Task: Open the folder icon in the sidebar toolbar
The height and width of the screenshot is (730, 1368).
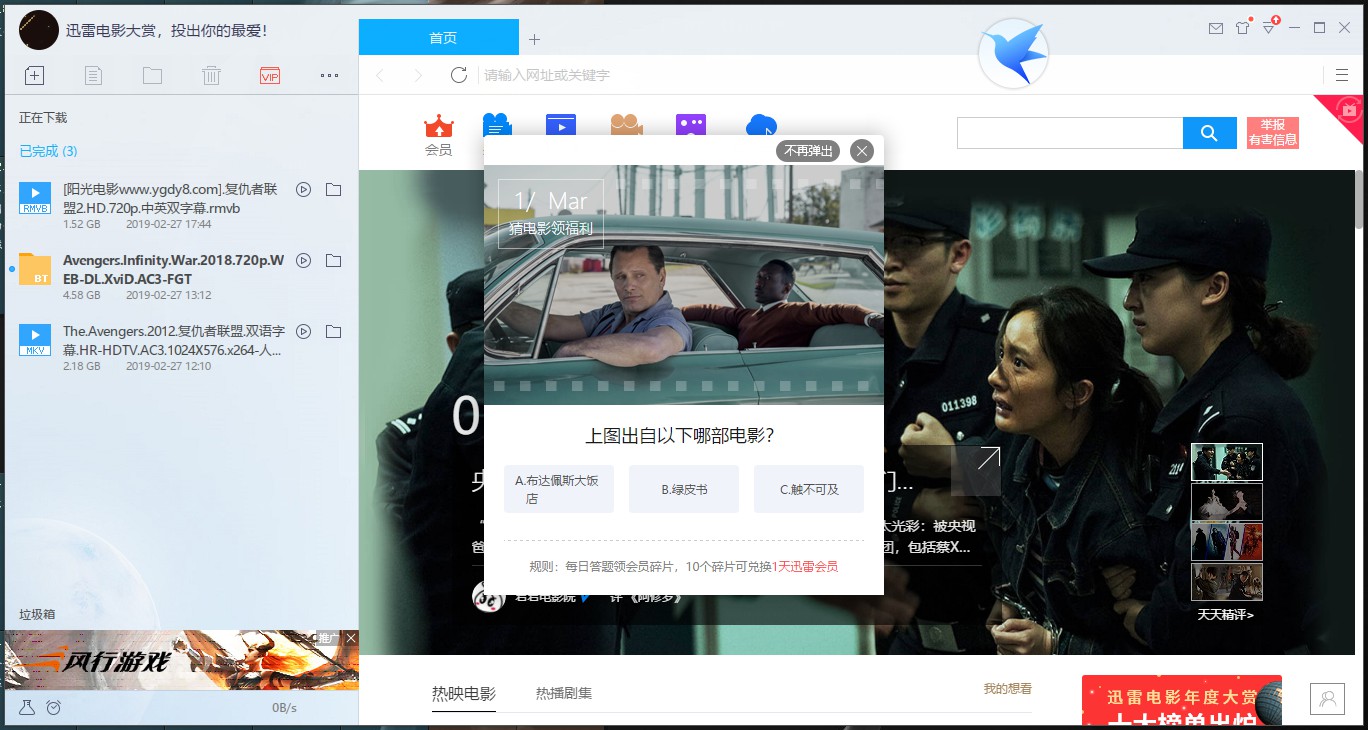Action: (x=152, y=75)
